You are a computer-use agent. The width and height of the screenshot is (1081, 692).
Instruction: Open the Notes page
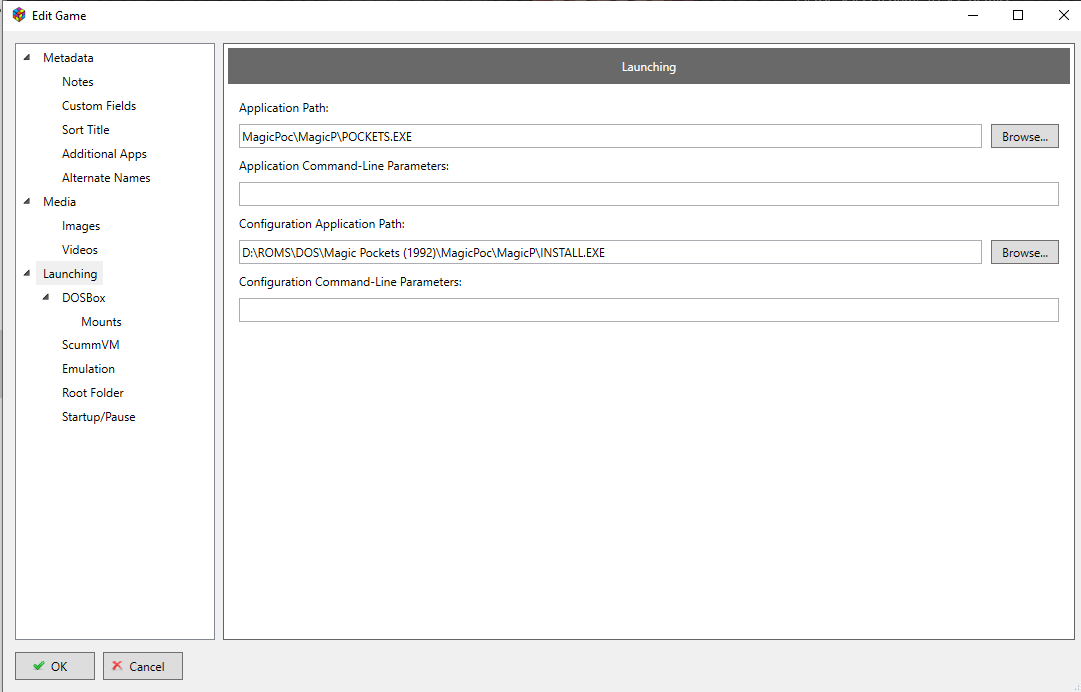click(77, 82)
